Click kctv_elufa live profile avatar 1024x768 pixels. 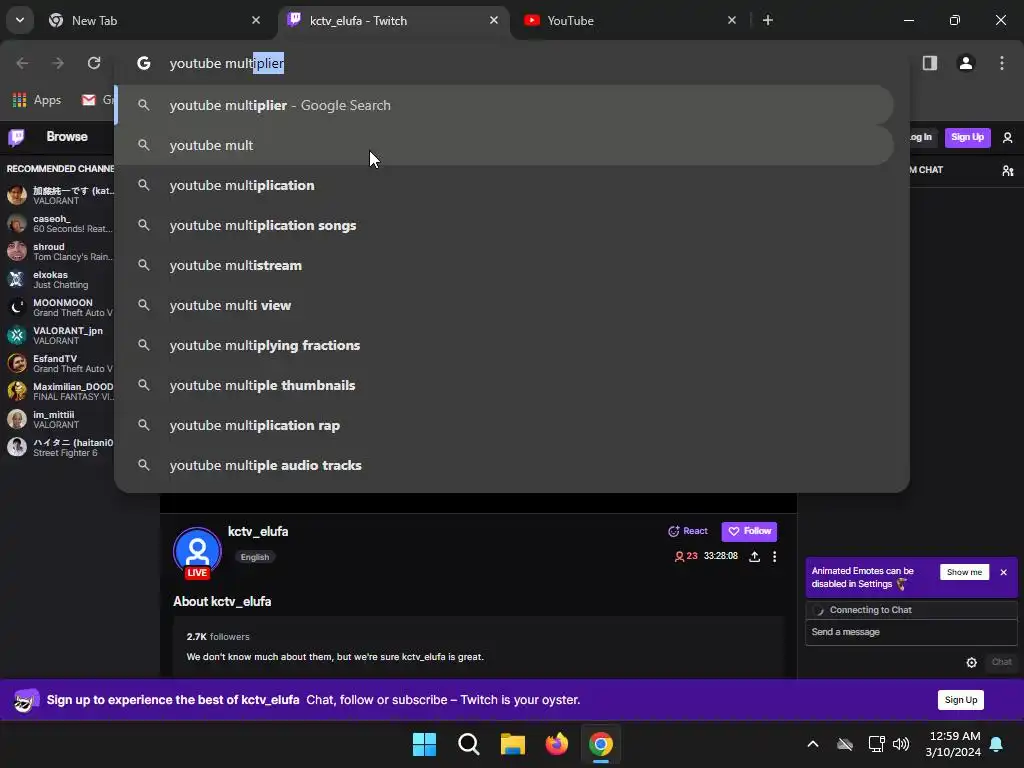pyautogui.click(x=197, y=552)
